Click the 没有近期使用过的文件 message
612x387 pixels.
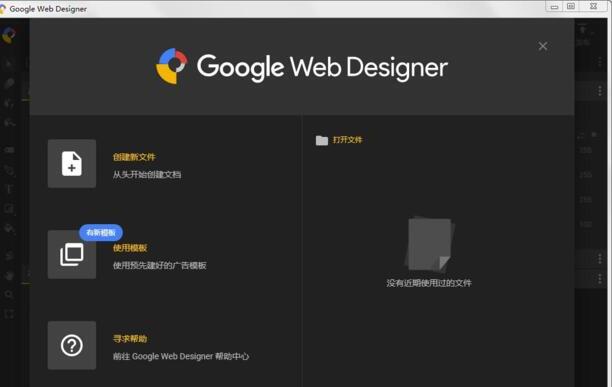point(429,283)
